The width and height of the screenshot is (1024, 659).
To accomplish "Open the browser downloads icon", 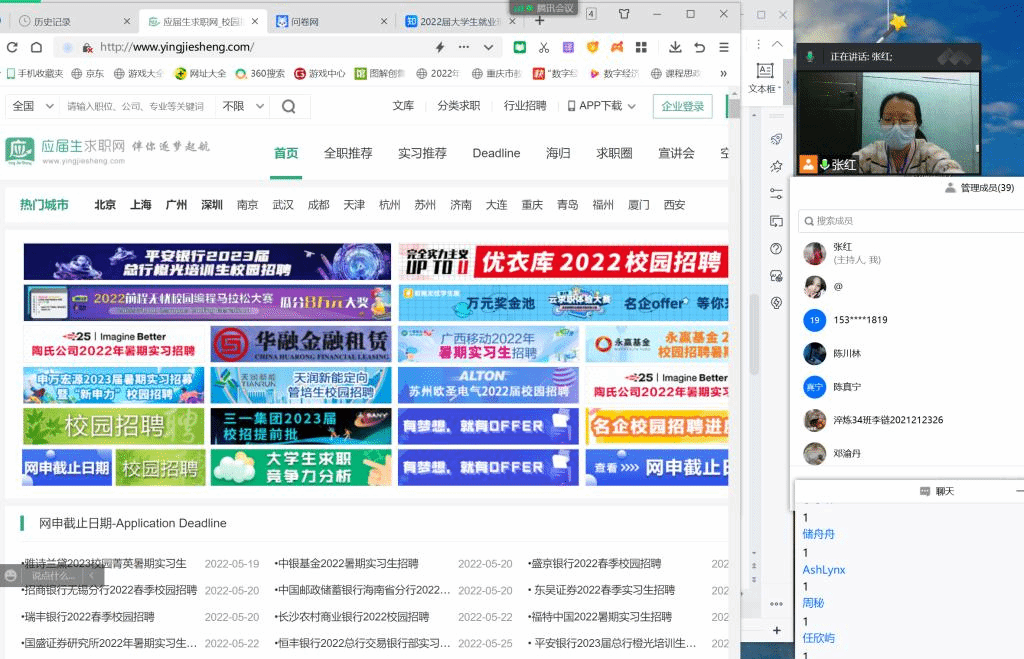I will (x=675, y=47).
